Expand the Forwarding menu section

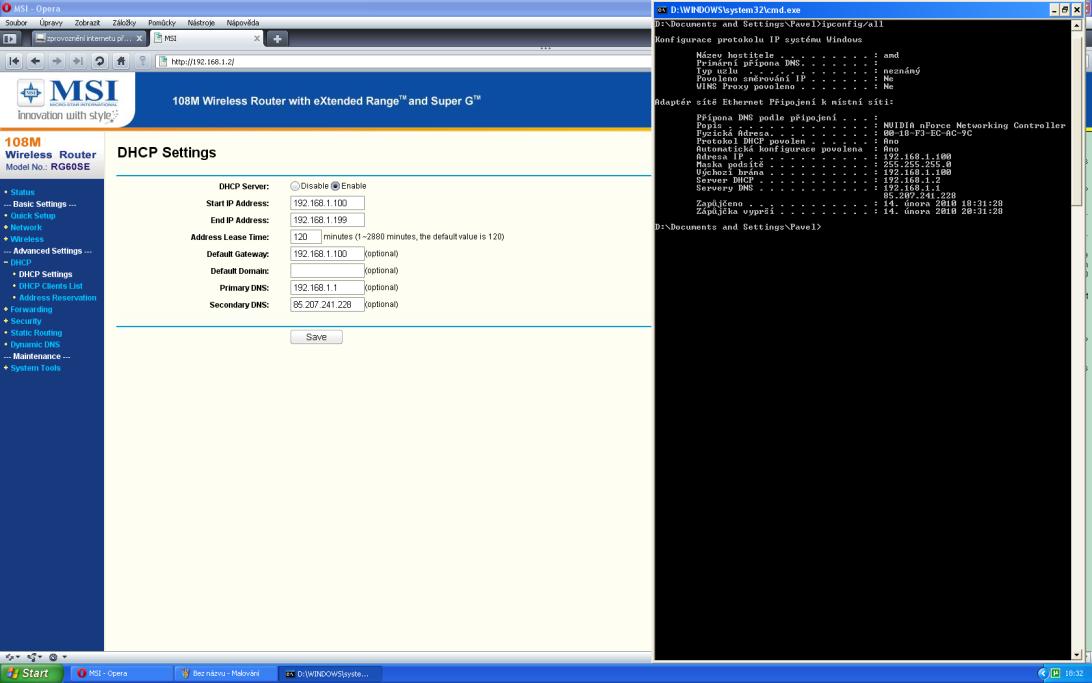tap(31, 309)
